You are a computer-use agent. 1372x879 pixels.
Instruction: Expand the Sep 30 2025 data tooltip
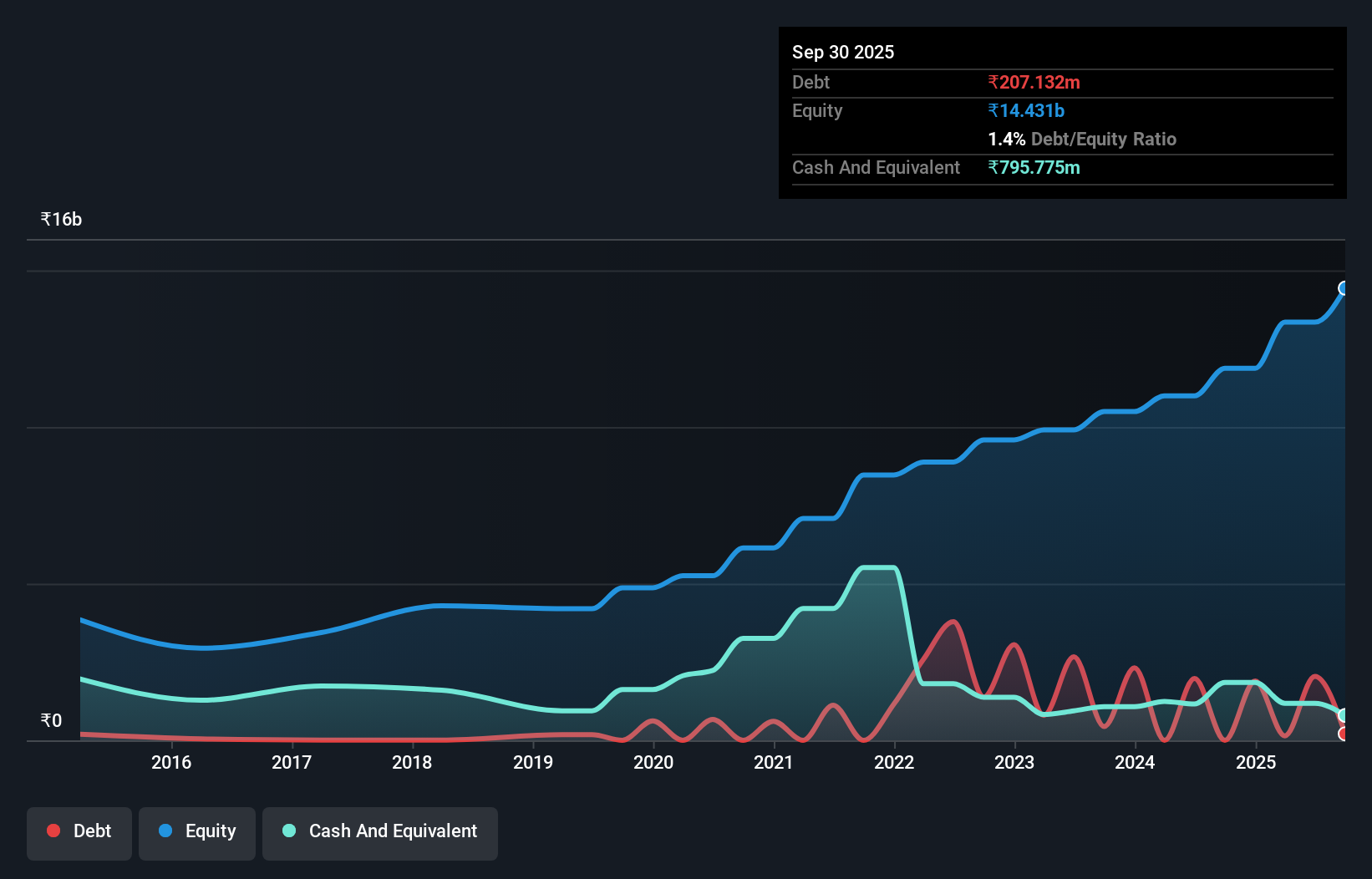[x=843, y=52]
